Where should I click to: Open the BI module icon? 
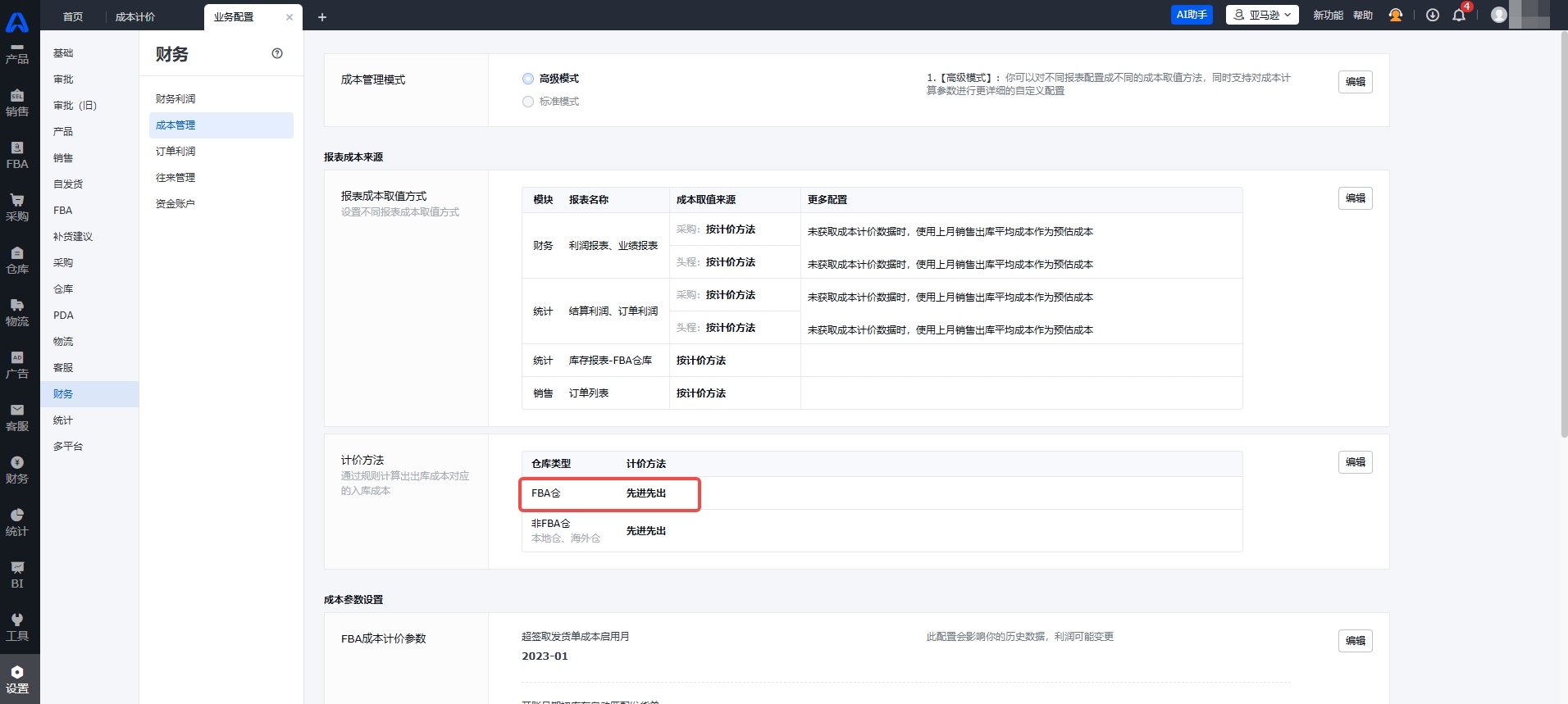point(17,575)
